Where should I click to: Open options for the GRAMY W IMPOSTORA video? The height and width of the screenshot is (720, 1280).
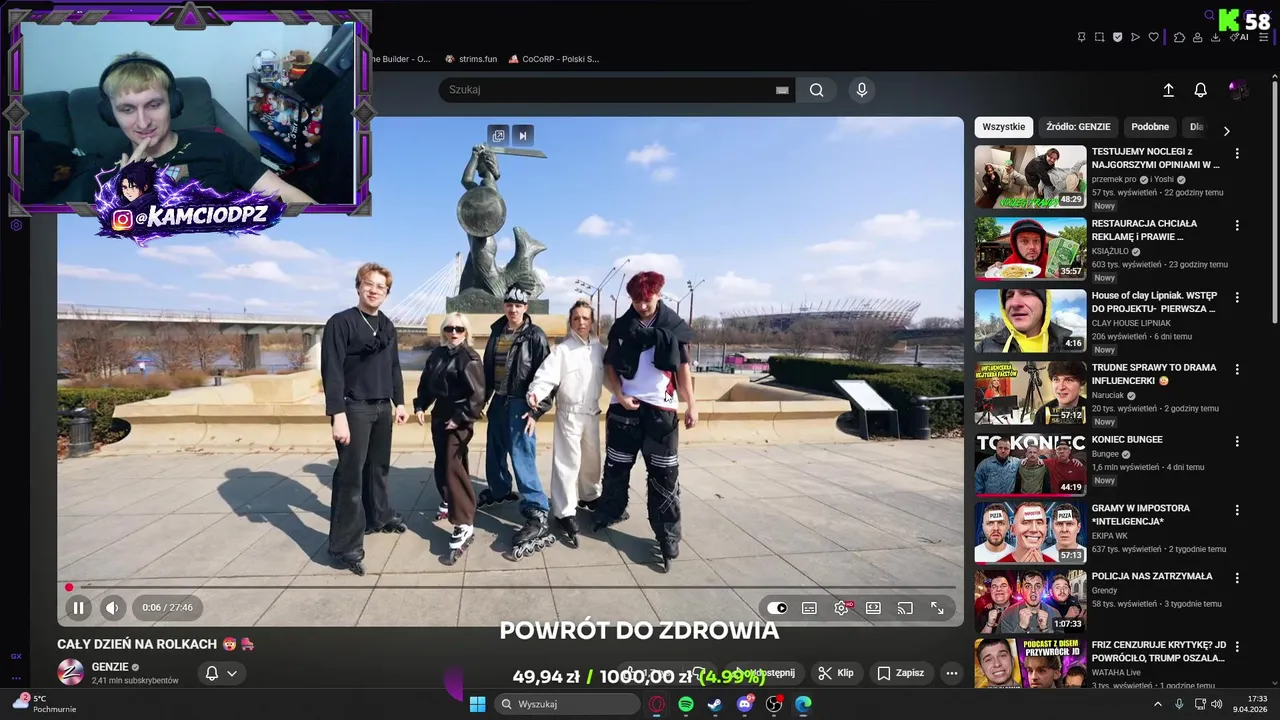coord(1237,510)
